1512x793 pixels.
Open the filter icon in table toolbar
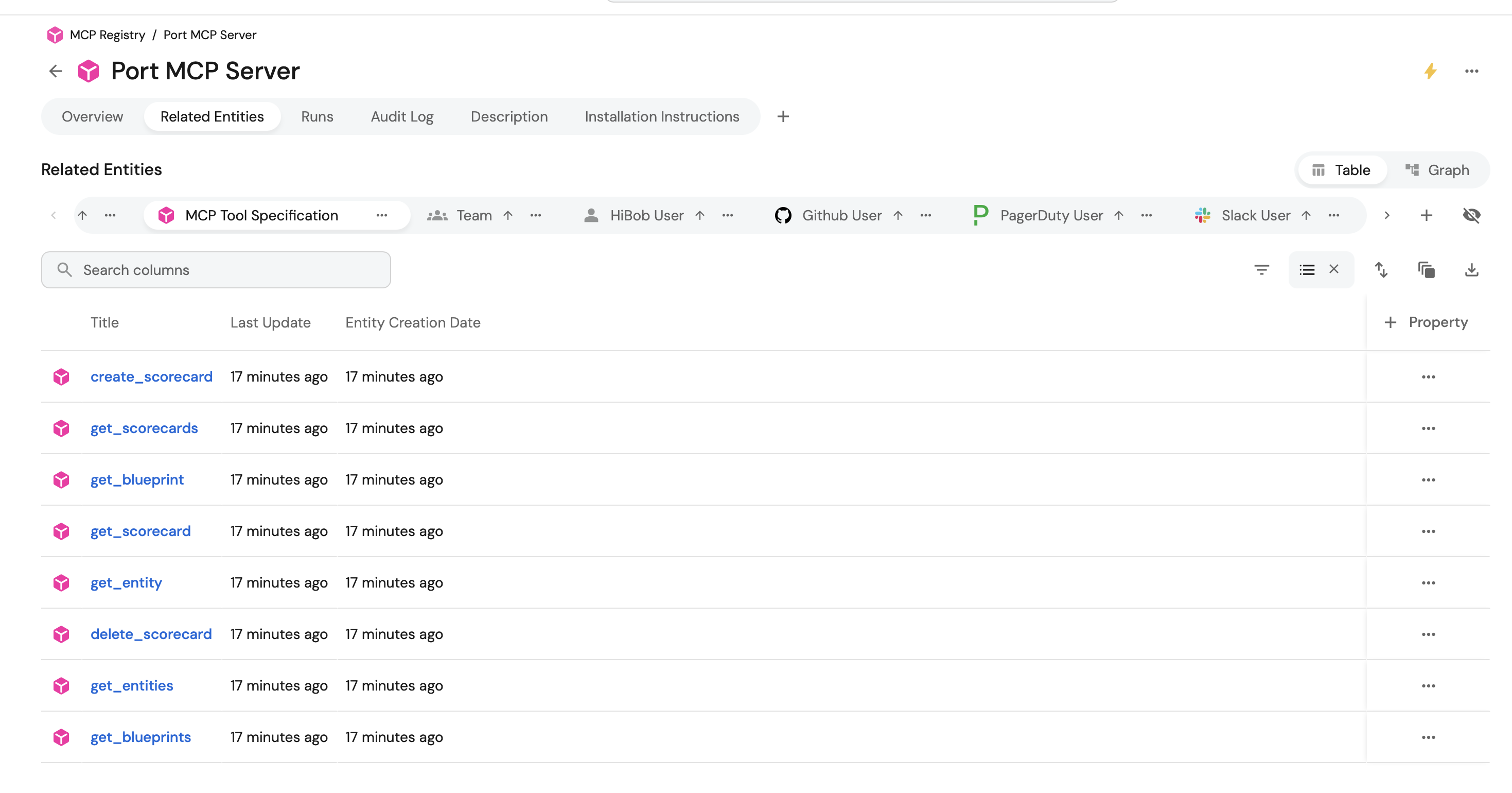pyautogui.click(x=1261, y=270)
